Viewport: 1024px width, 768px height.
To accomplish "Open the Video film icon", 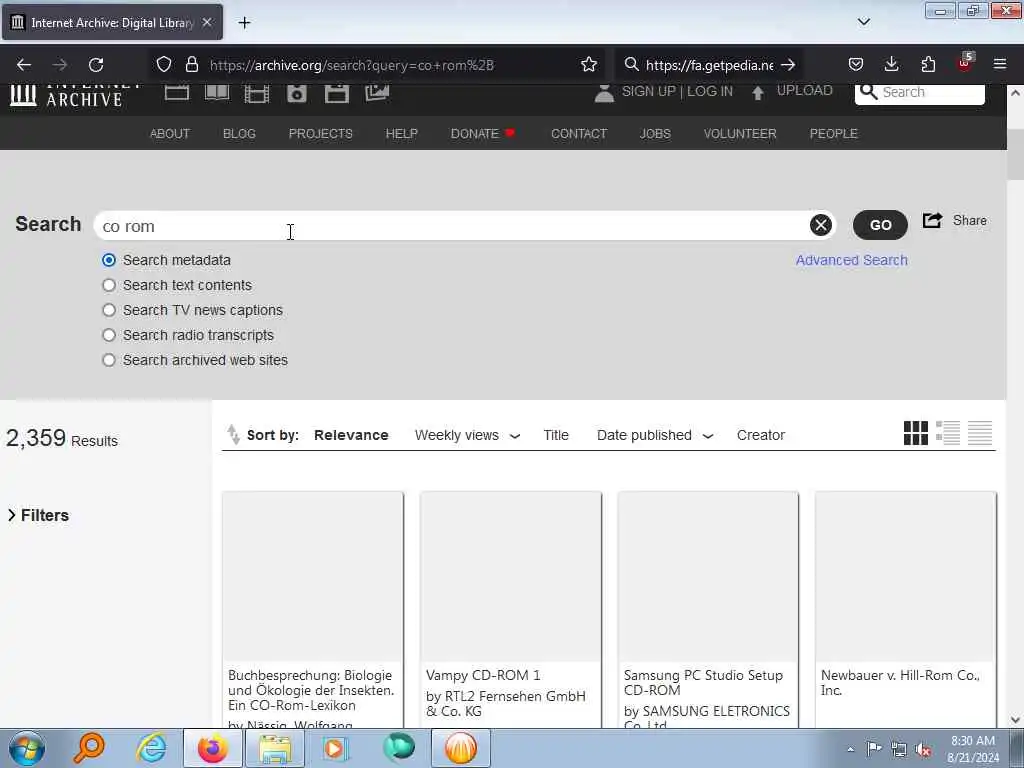I will (x=257, y=93).
